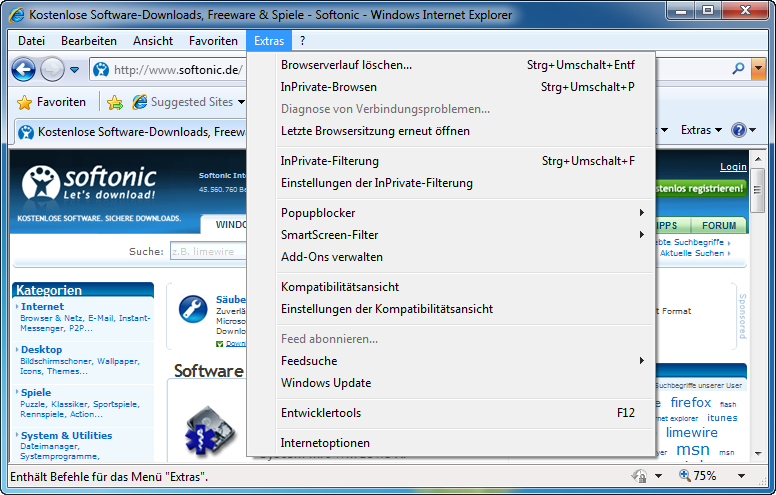The image size is (776, 495).
Task: Select Internetoptionen from the menu
Action: coord(325,443)
